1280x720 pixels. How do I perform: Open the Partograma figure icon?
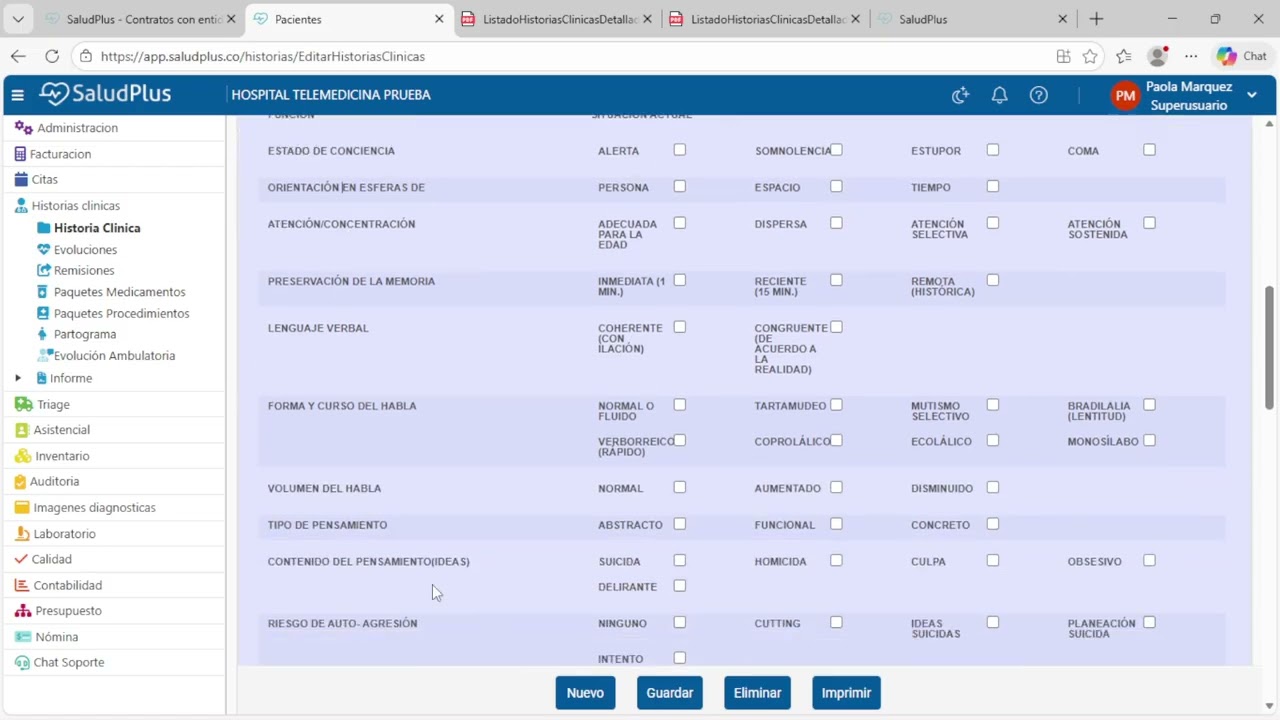42,334
